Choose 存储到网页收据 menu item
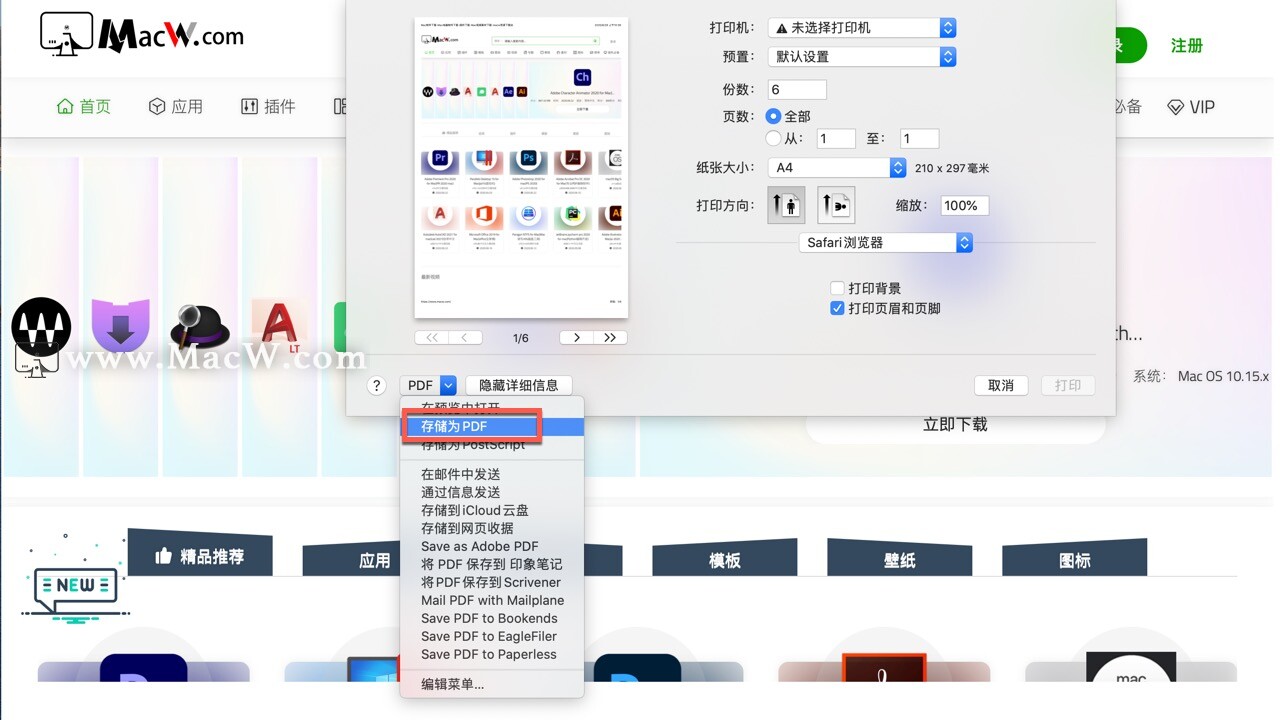 [492, 528]
